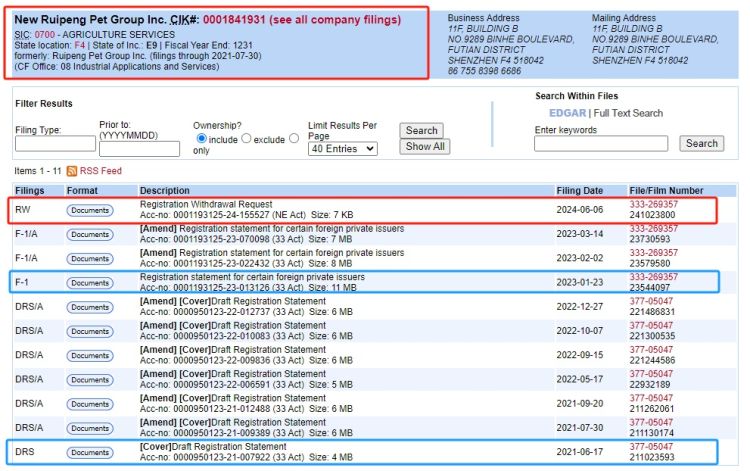Click the 'Registration Withdrawal Request' description

tap(206, 204)
